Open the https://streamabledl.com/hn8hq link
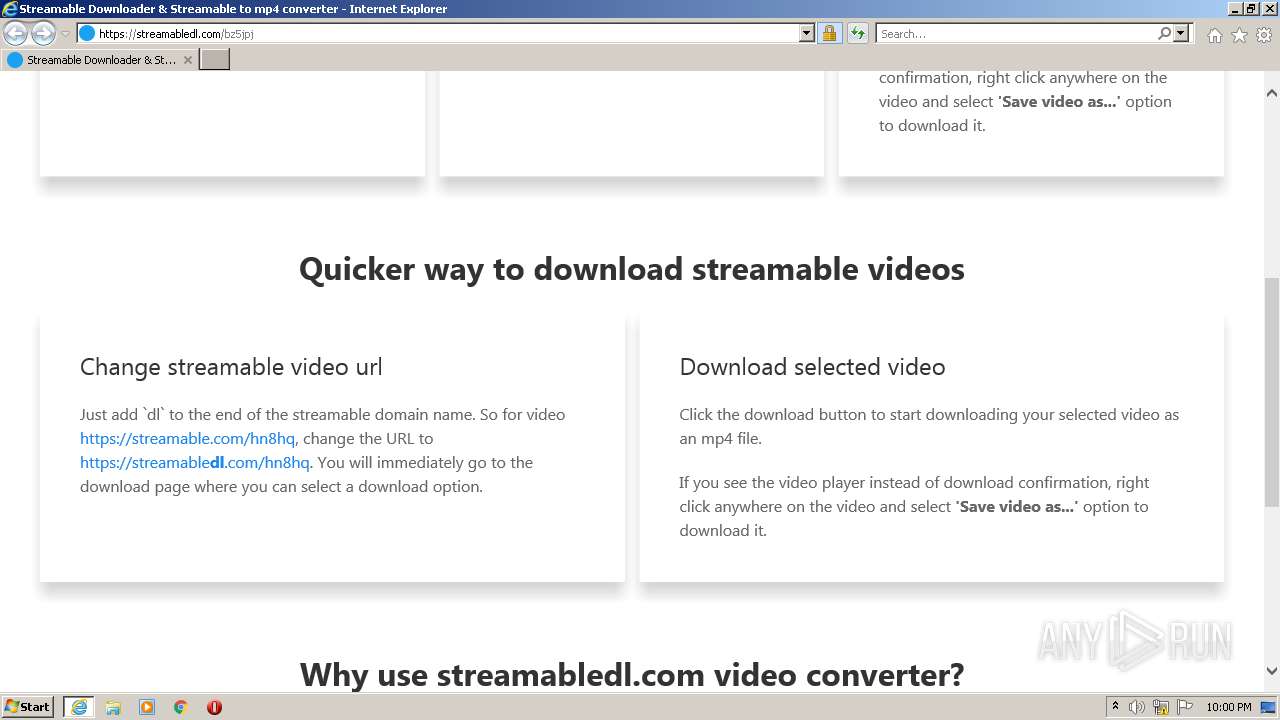Image resolution: width=1280 pixels, height=720 pixels. 195,462
